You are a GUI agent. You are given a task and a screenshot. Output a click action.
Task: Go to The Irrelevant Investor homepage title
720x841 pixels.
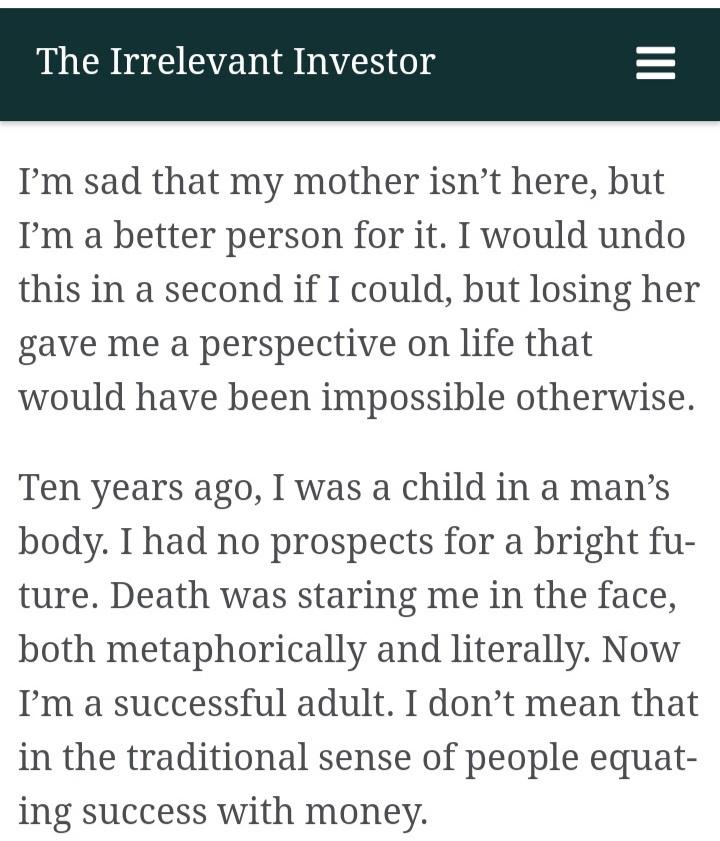[x=236, y=62]
